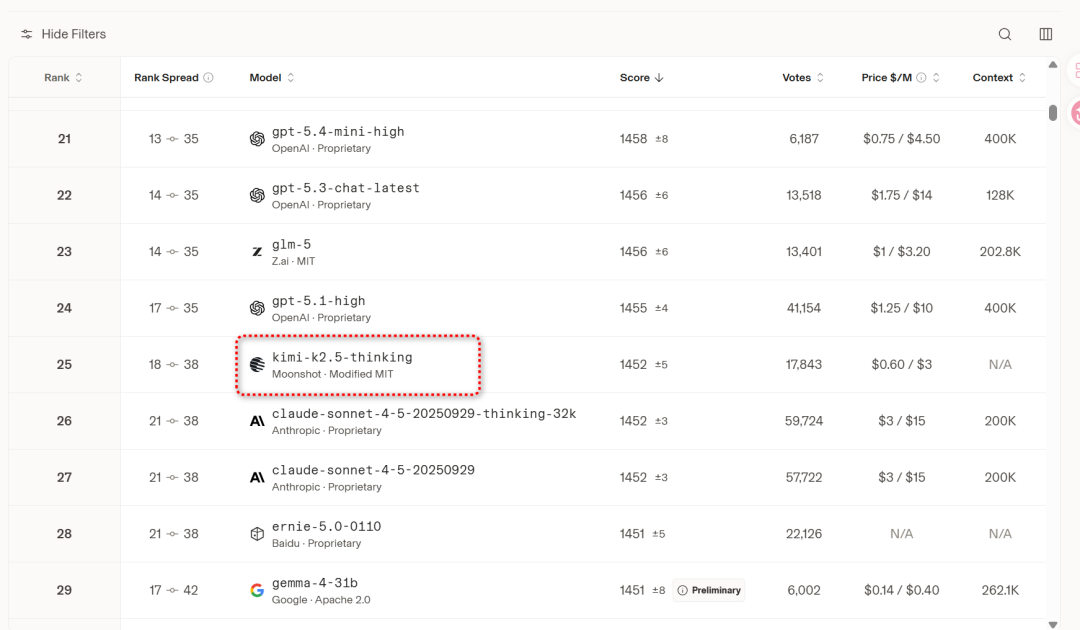Open the glm-5 model link
Viewport: 1080px width, 630px height.
click(291, 244)
